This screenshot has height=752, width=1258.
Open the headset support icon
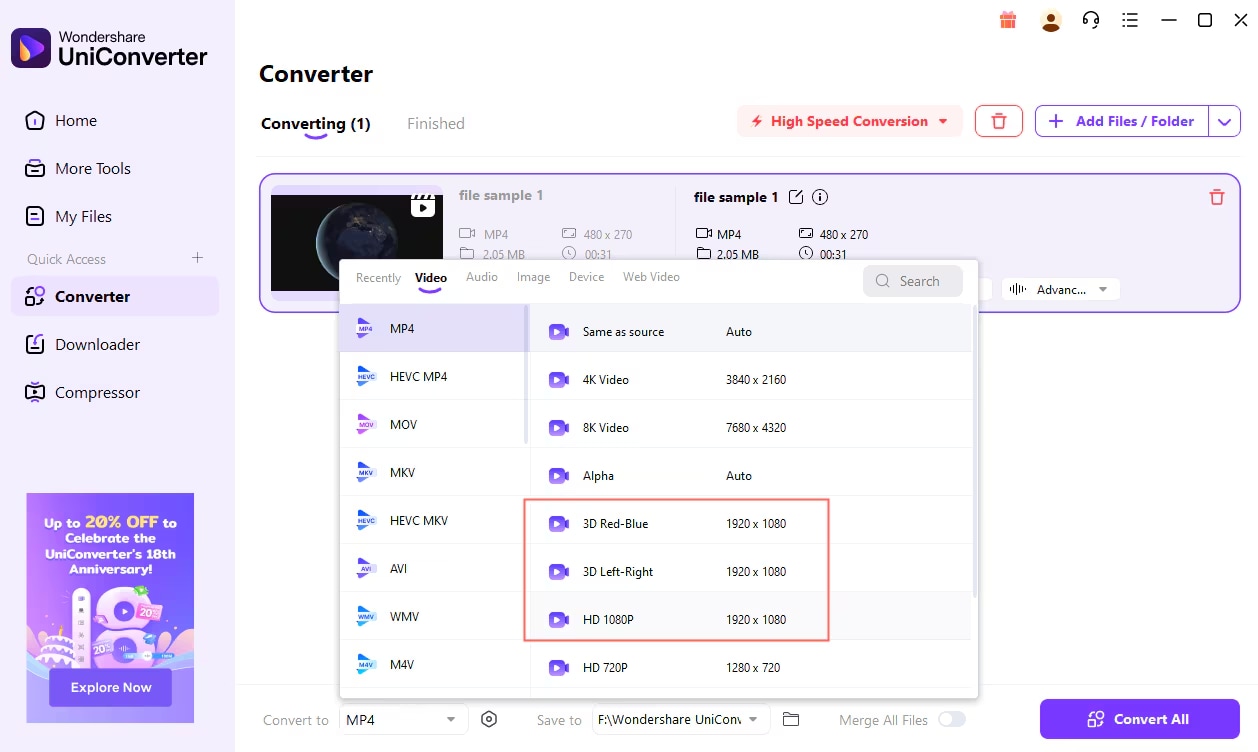click(x=1091, y=20)
